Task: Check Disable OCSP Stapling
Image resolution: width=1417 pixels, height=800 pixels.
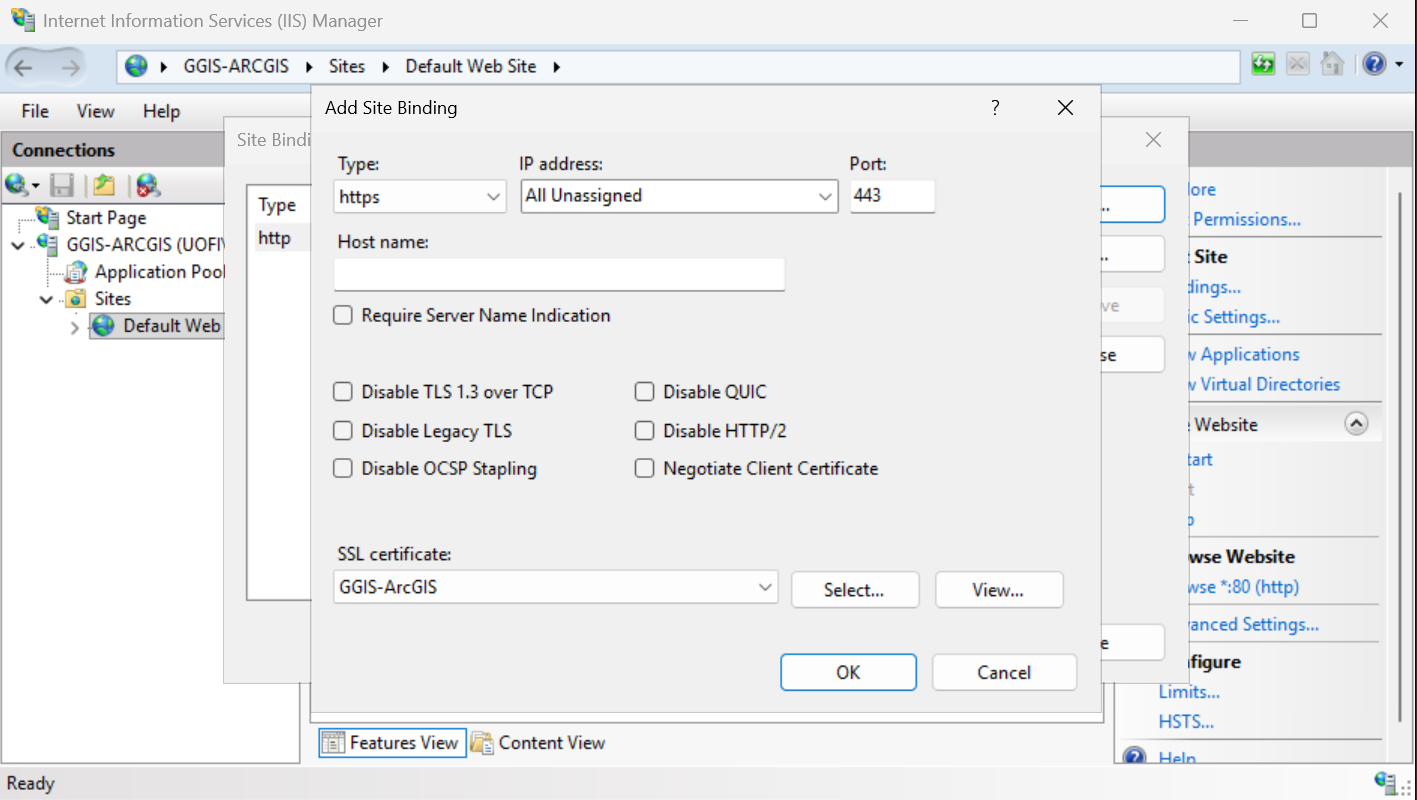Action: (x=343, y=468)
